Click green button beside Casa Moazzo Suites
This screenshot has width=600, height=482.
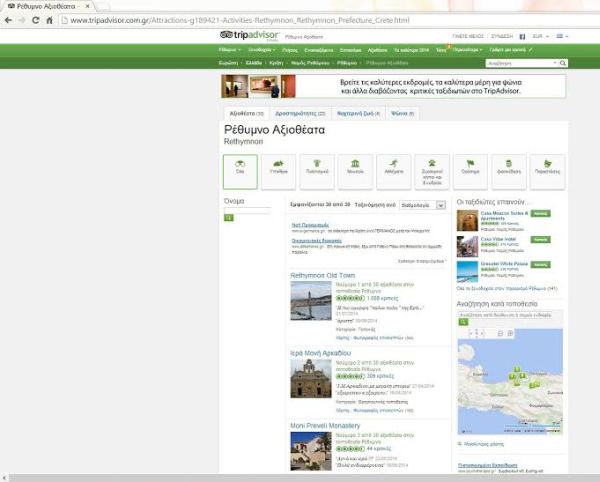(540, 213)
